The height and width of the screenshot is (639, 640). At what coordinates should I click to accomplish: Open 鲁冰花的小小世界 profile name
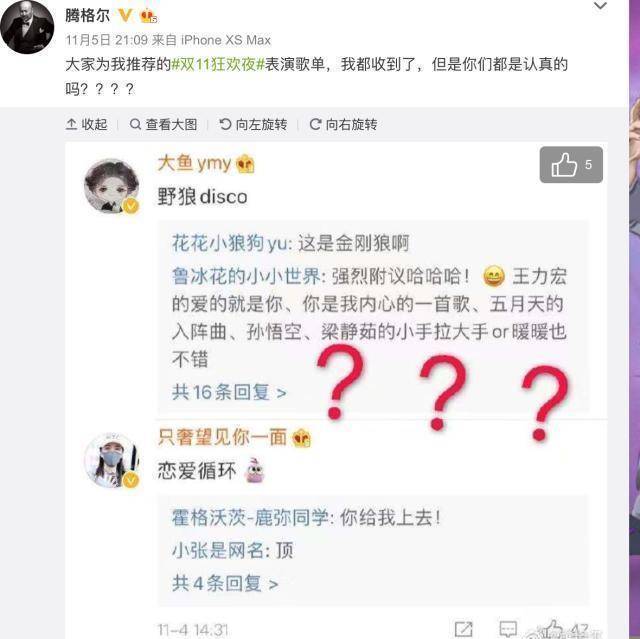246,276
